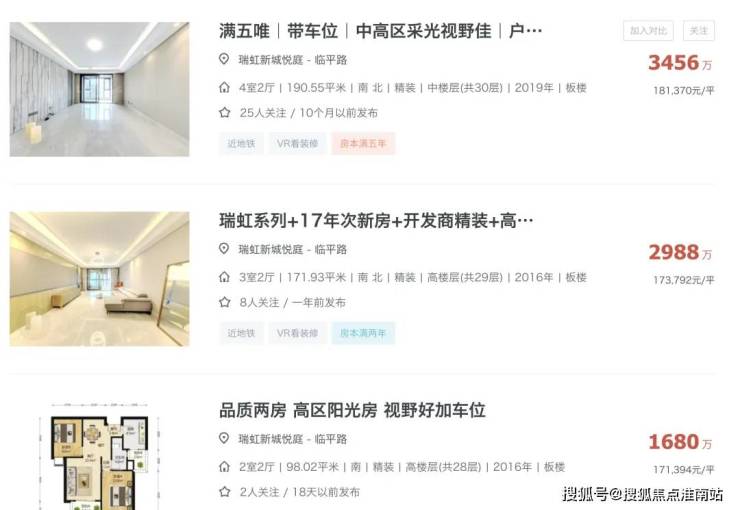Click star icon next to 2人关注

pyautogui.click(x=225, y=492)
